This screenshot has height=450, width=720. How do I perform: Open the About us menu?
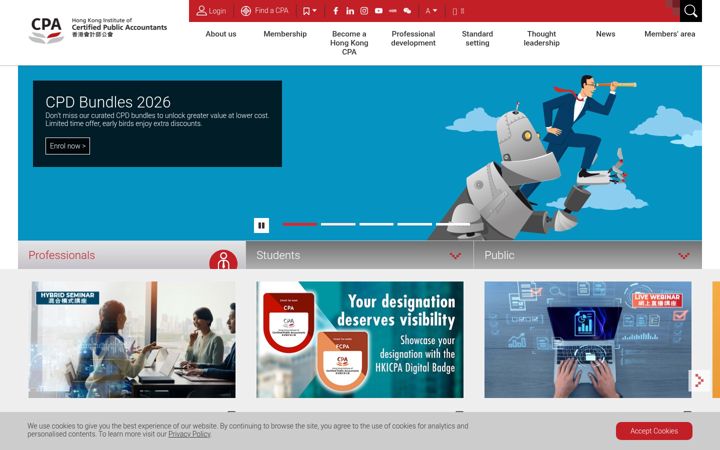[221, 34]
